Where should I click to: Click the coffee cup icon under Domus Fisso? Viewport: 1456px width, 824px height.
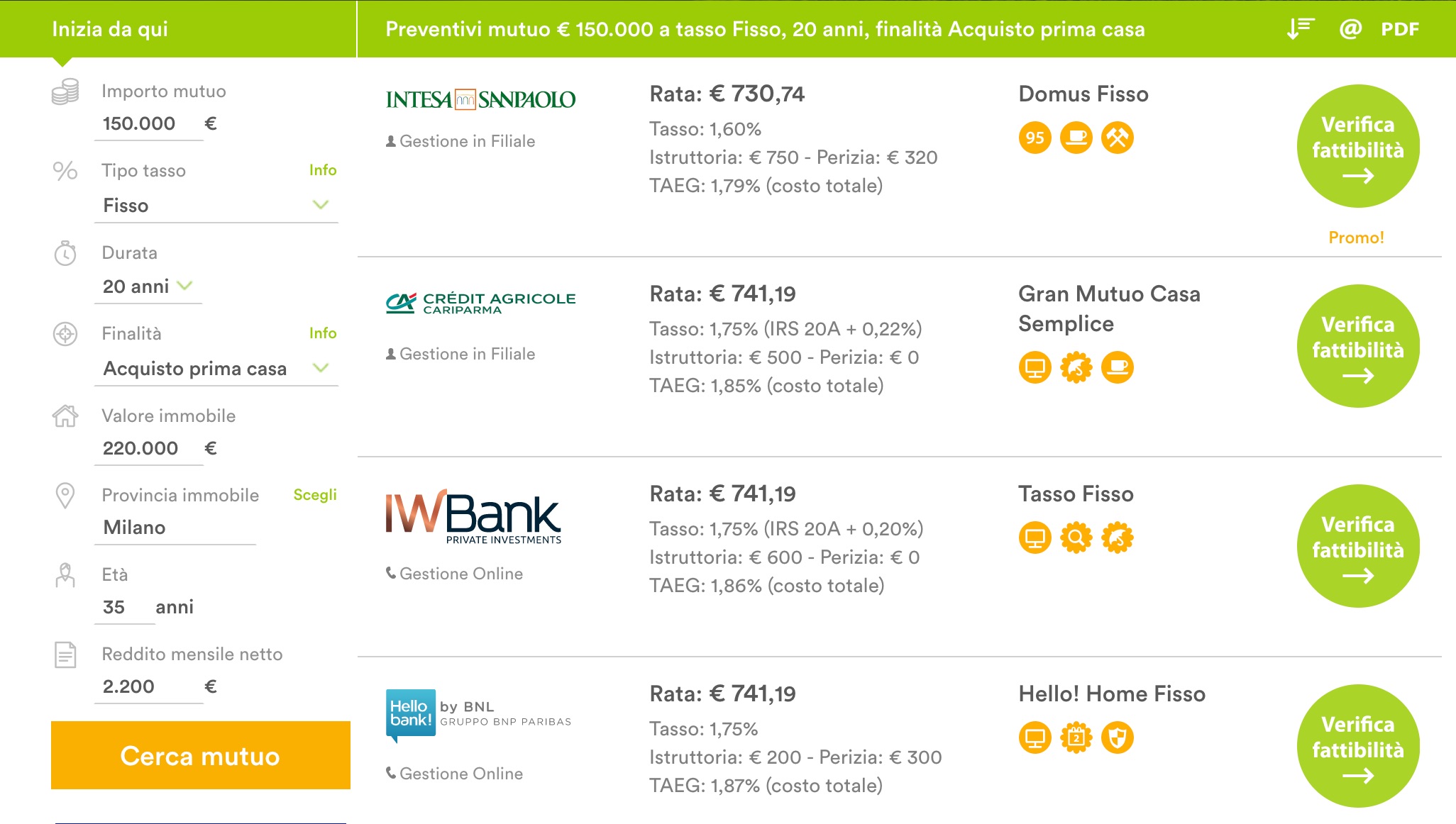point(1076,138)
